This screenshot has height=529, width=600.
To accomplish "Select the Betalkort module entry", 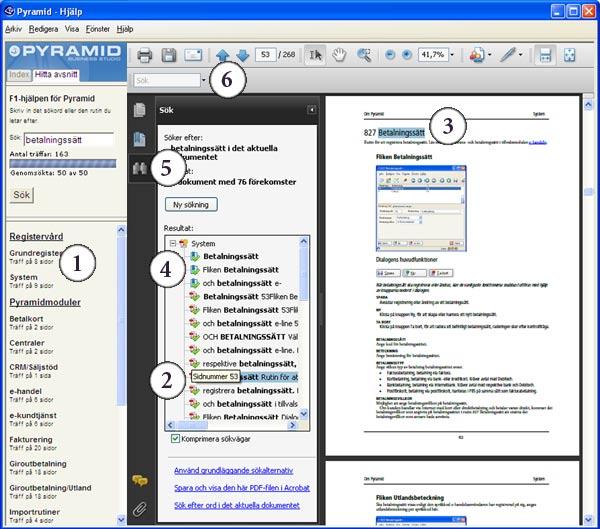I will pos(26,319).
